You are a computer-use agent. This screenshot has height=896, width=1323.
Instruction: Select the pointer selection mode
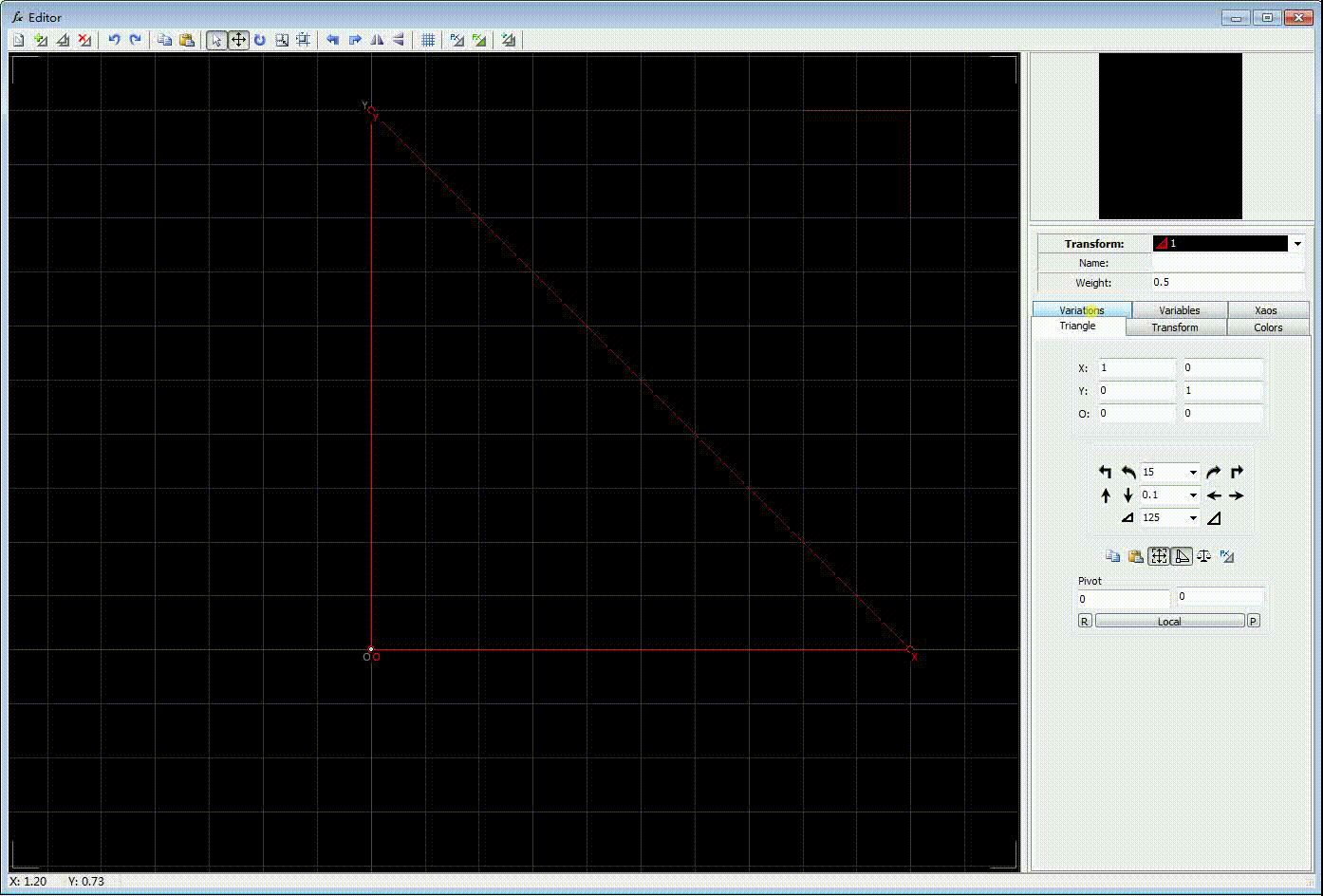[x=216, y=40]
